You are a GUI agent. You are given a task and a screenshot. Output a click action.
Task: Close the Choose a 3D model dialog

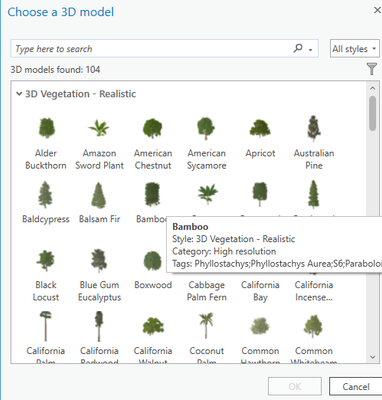377,10
